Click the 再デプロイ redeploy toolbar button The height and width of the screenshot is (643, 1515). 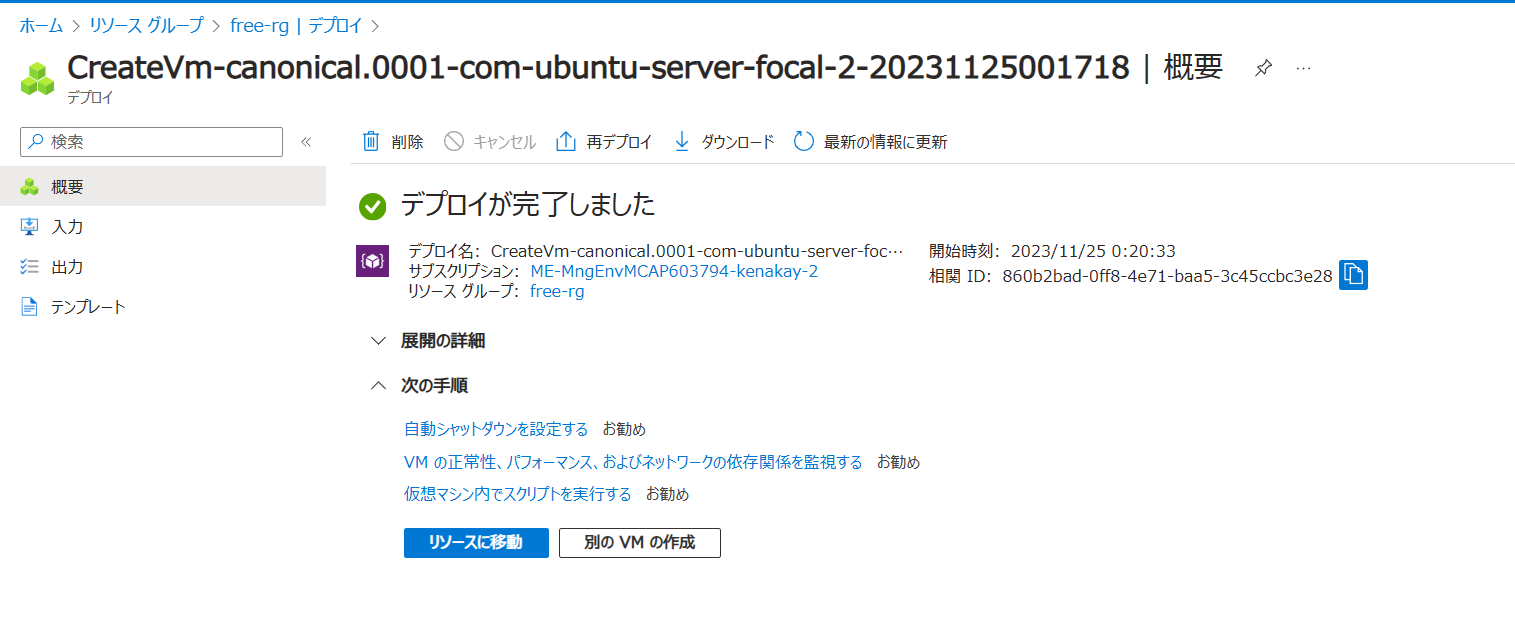click(x=604, y=142)
